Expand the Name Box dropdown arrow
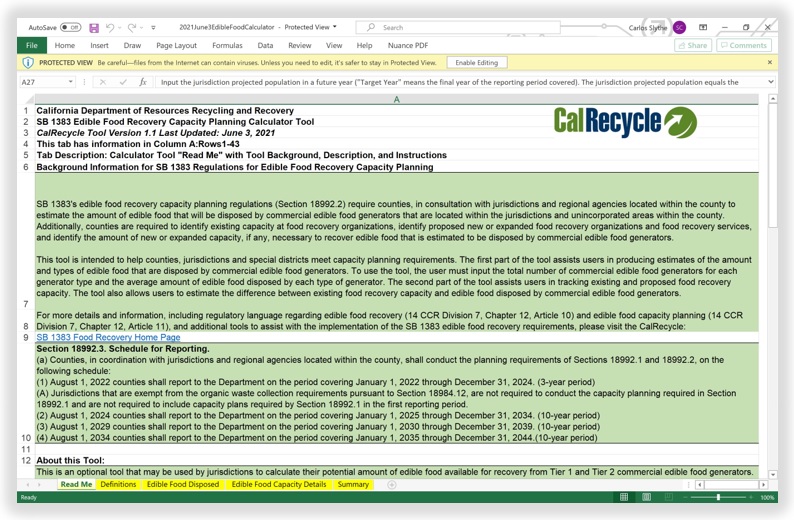794x520 pixels. [70, 82]
